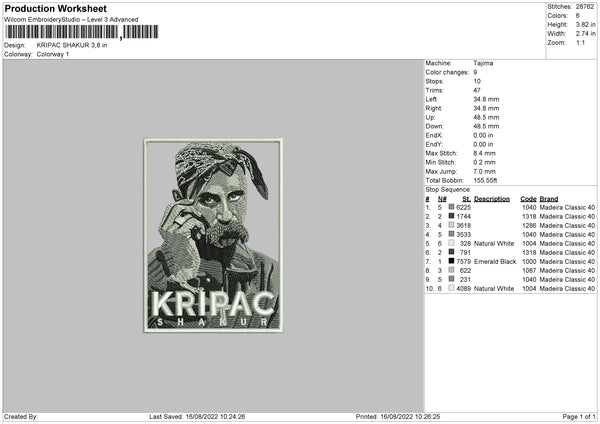Viewport: 600px width, 424px height.
Task: Click the Machine value 'Tajima'
Action: [x=483, y=63]
